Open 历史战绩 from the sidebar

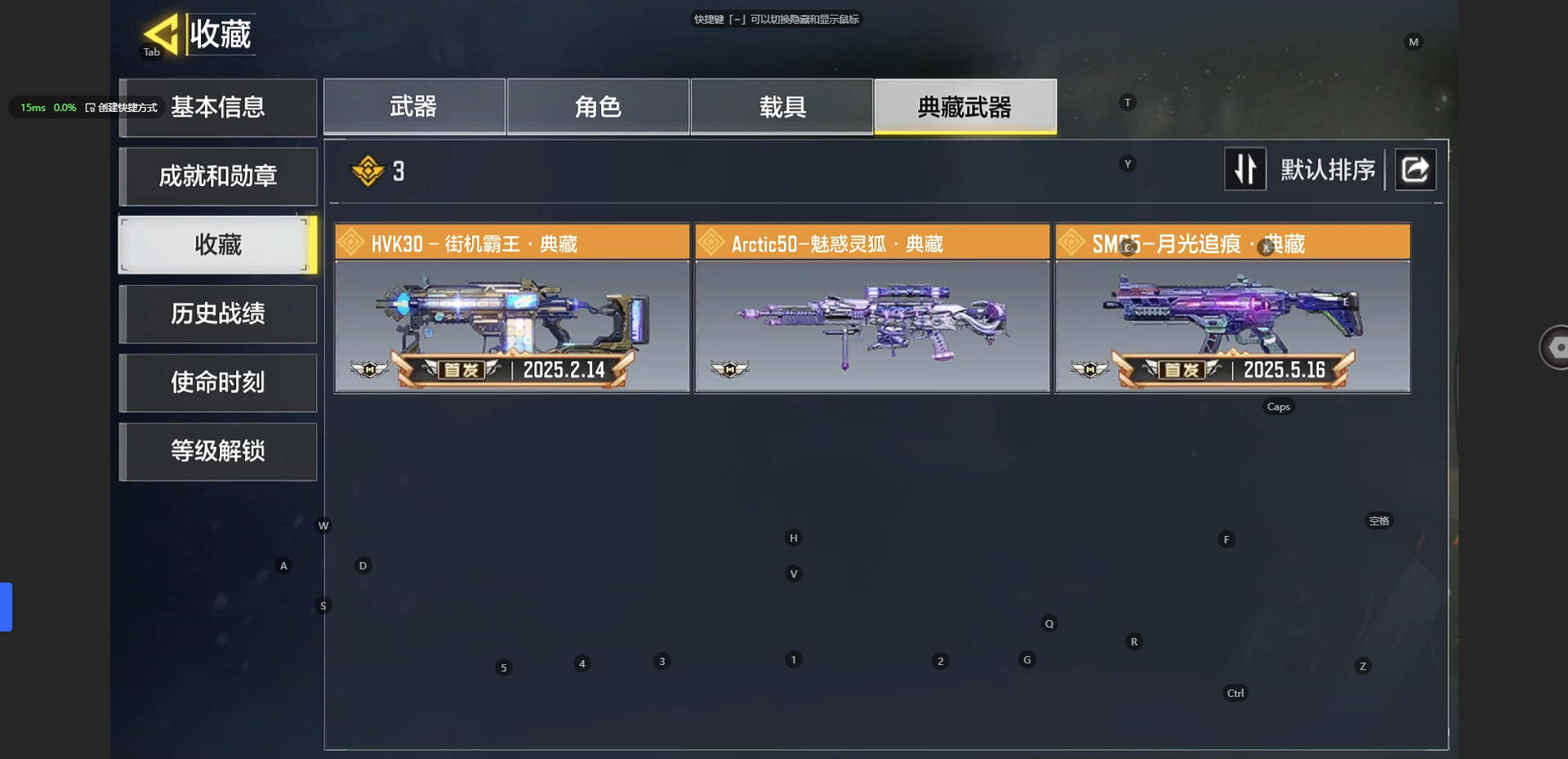tap(218, 314)
